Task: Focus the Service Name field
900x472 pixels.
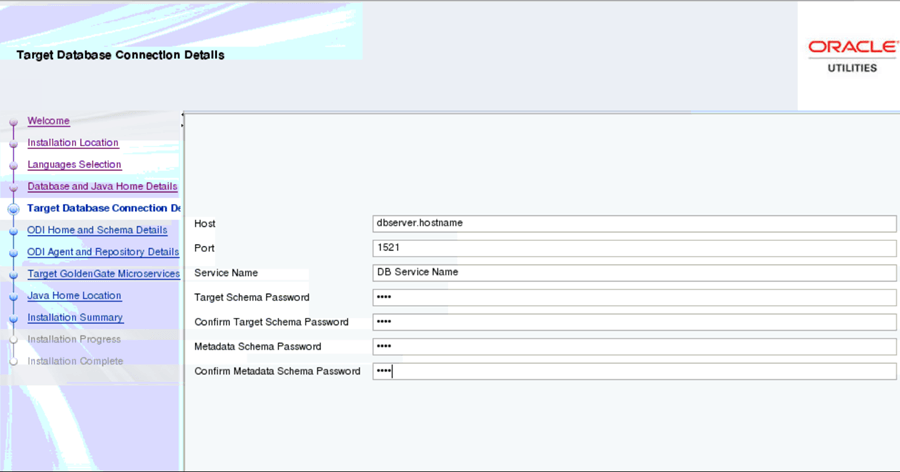Action: coord(634,273)
